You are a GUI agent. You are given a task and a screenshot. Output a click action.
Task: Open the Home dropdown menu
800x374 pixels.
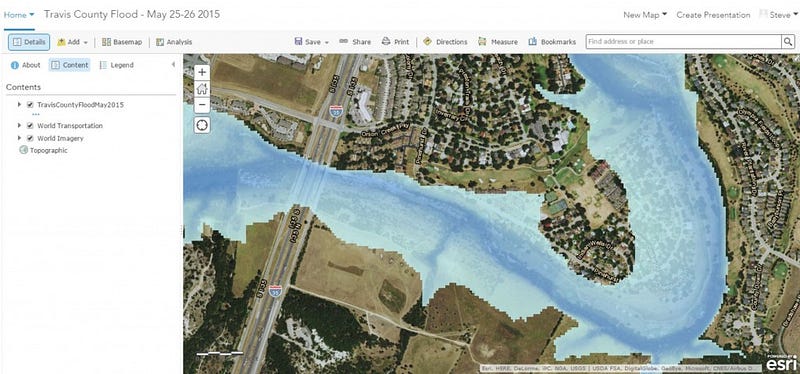point(19,15)
